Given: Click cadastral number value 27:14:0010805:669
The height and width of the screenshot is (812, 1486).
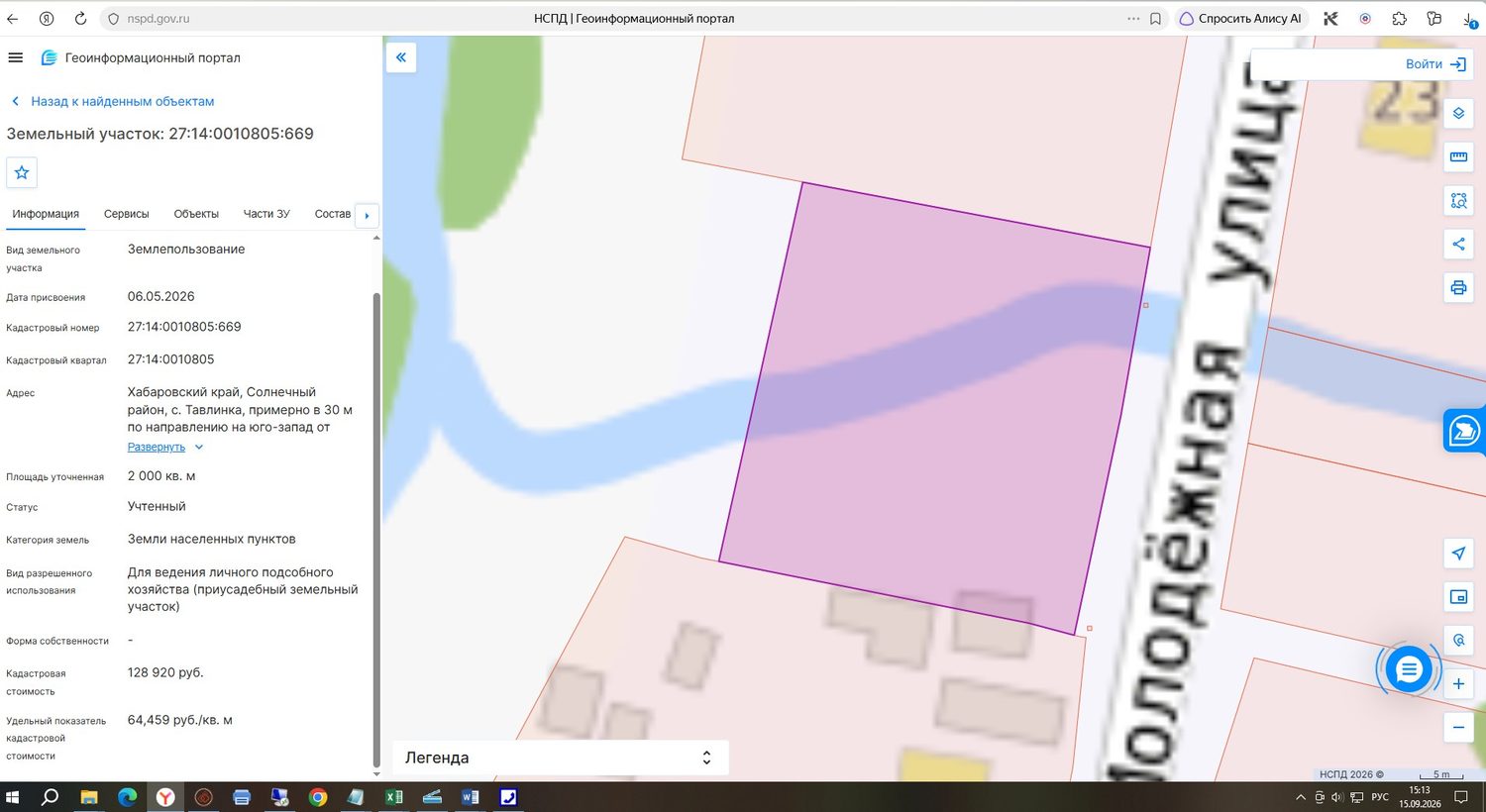Looking at the screenshot, I should [184, 327].
